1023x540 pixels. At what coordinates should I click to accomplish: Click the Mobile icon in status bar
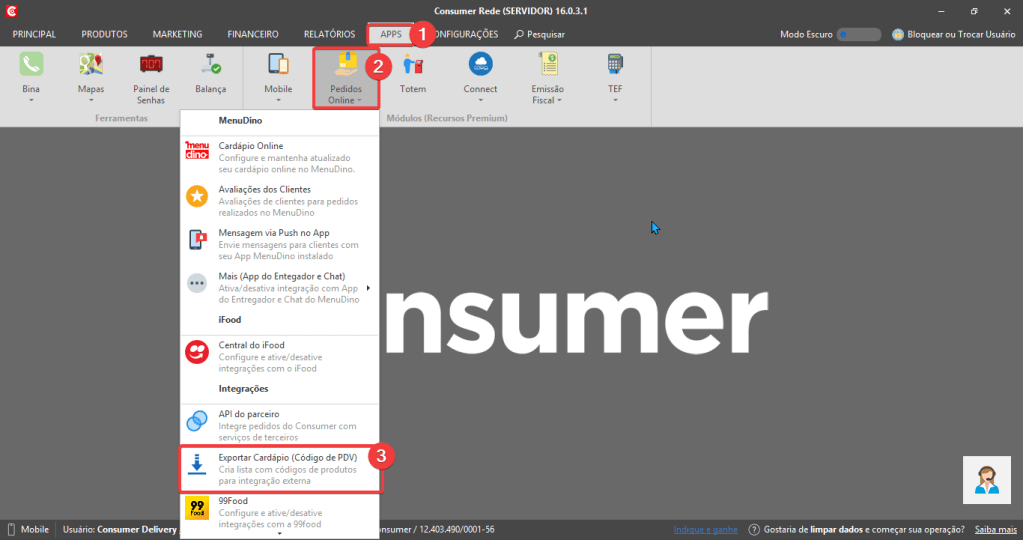pos(11,530)
